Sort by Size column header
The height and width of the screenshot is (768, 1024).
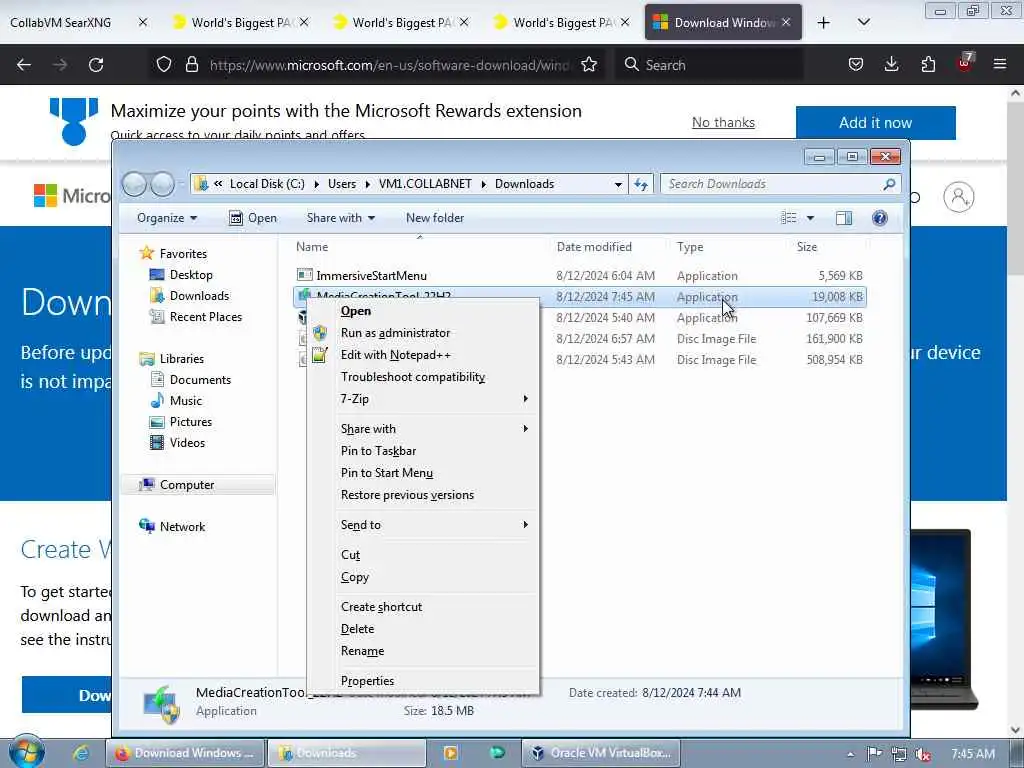(807, 247)
